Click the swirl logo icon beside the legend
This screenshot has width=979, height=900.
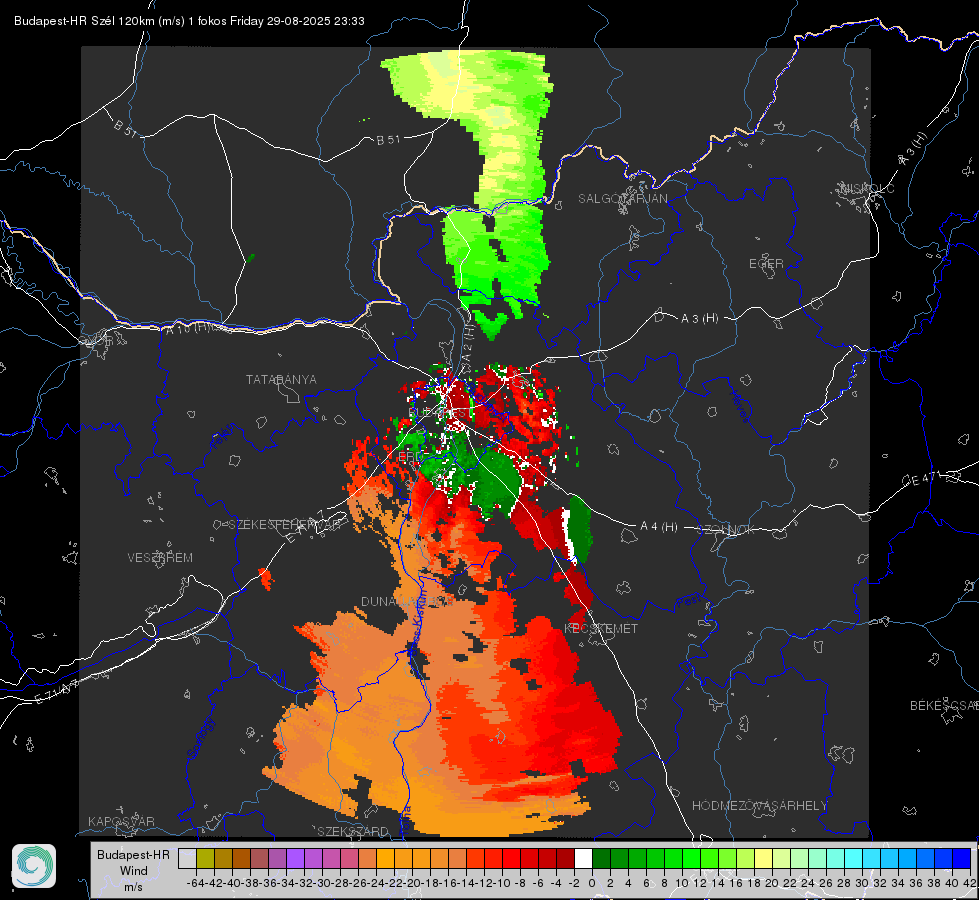point(34,866)
